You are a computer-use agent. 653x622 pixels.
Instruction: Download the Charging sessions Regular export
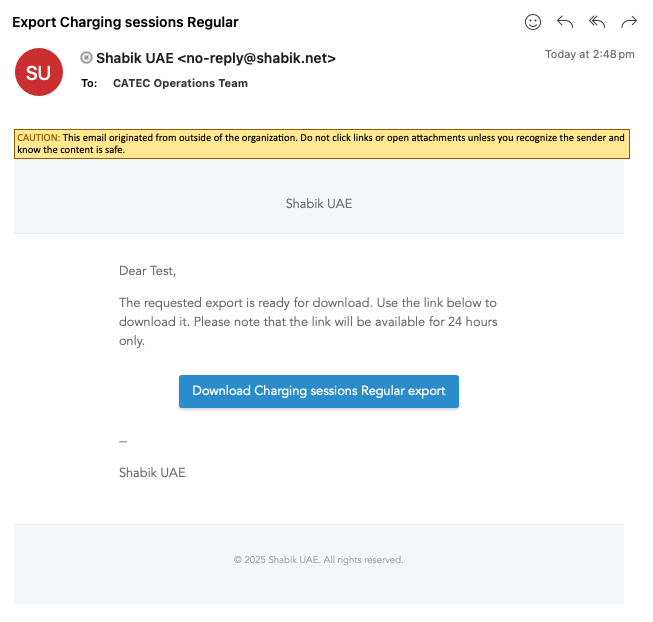tap(319, 391)
